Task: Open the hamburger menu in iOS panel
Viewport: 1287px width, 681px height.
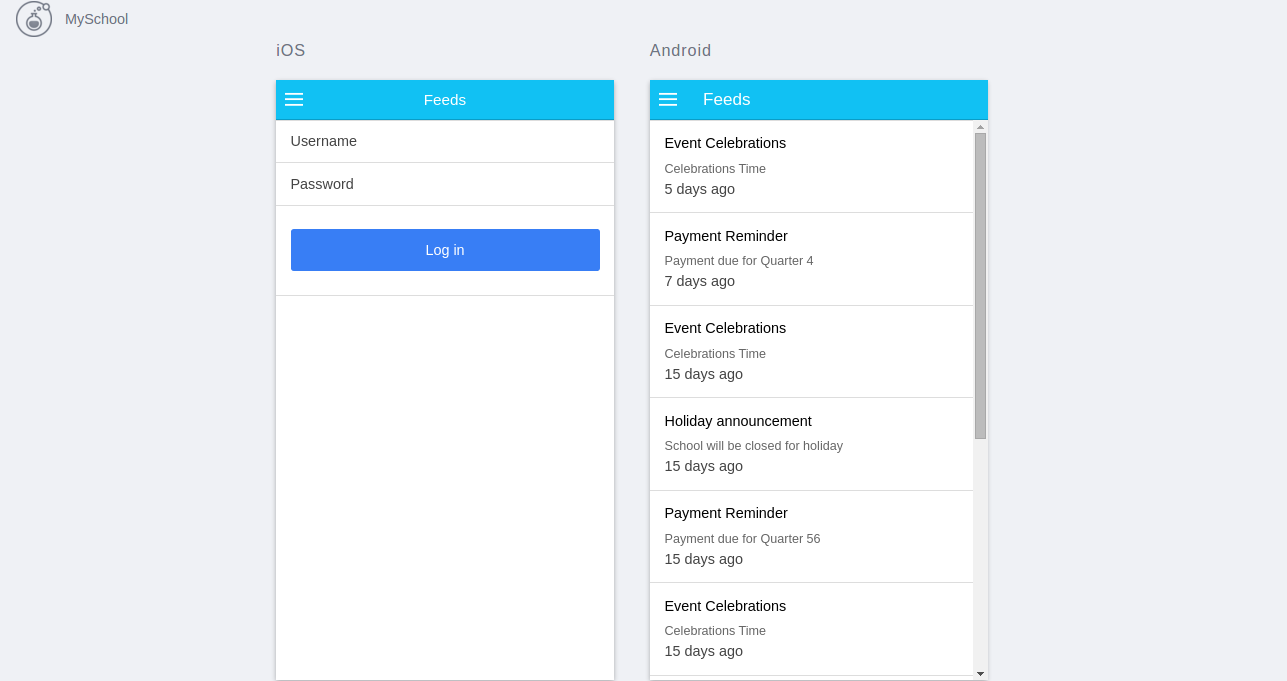Action: click(294, 99)
